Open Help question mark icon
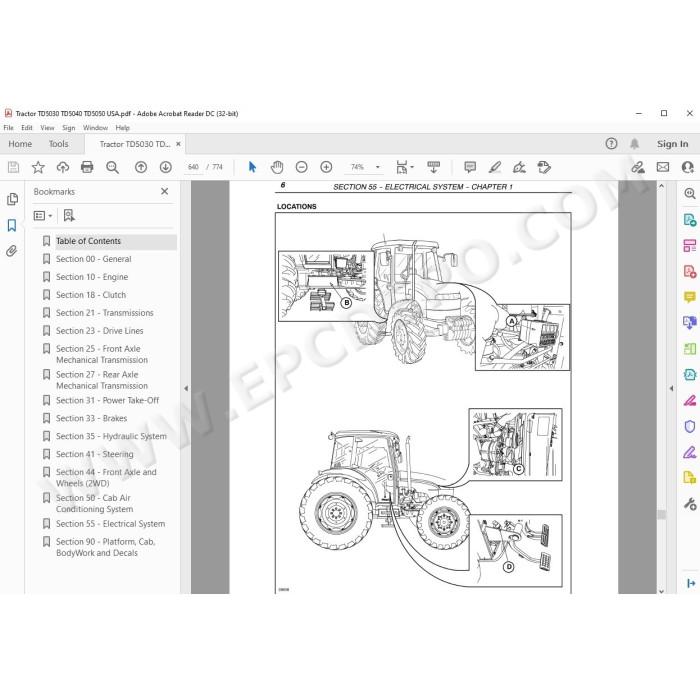 pyautogui.click(x=611, y=144)
